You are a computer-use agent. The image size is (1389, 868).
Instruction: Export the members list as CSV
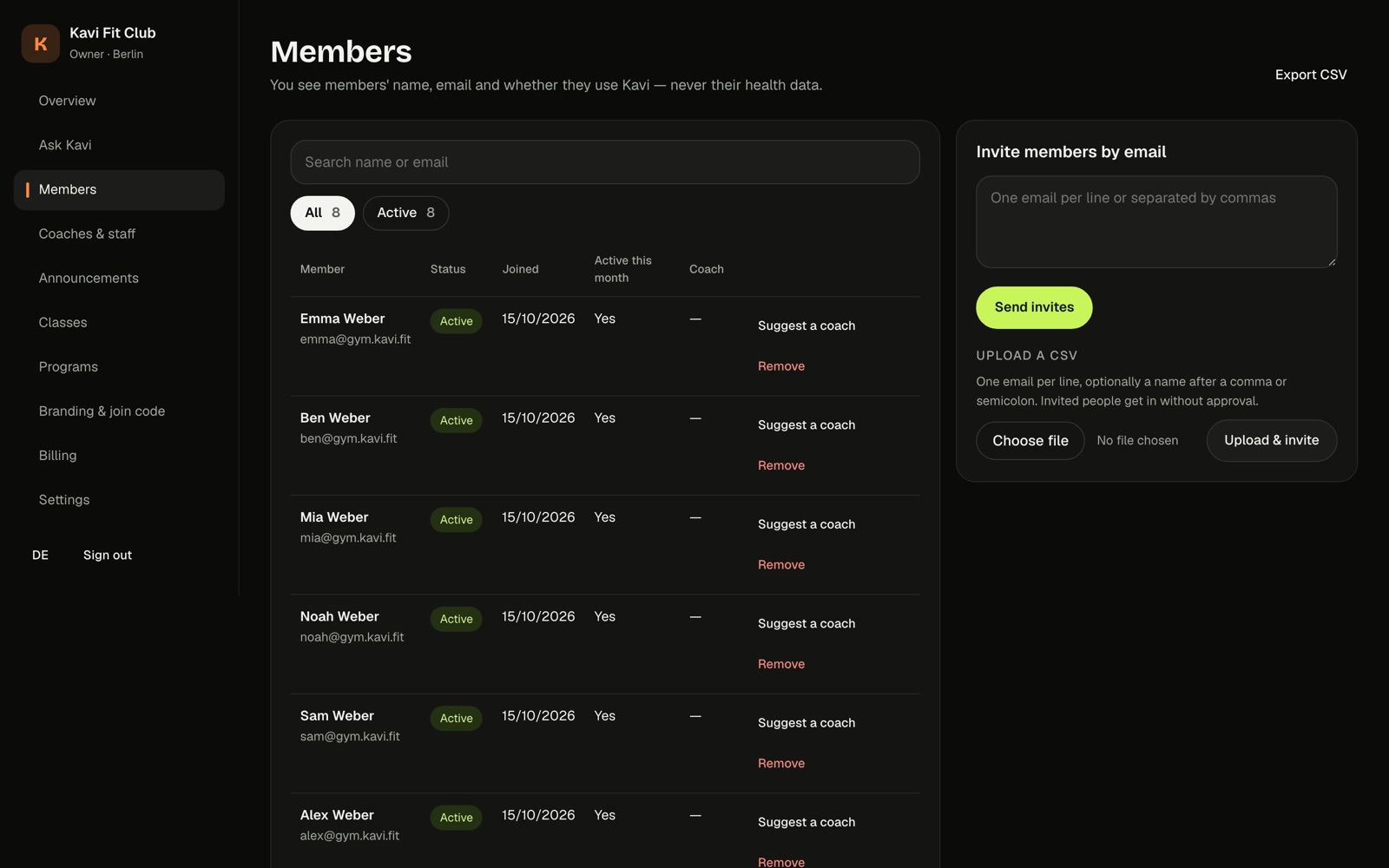tap(1311, 75)
